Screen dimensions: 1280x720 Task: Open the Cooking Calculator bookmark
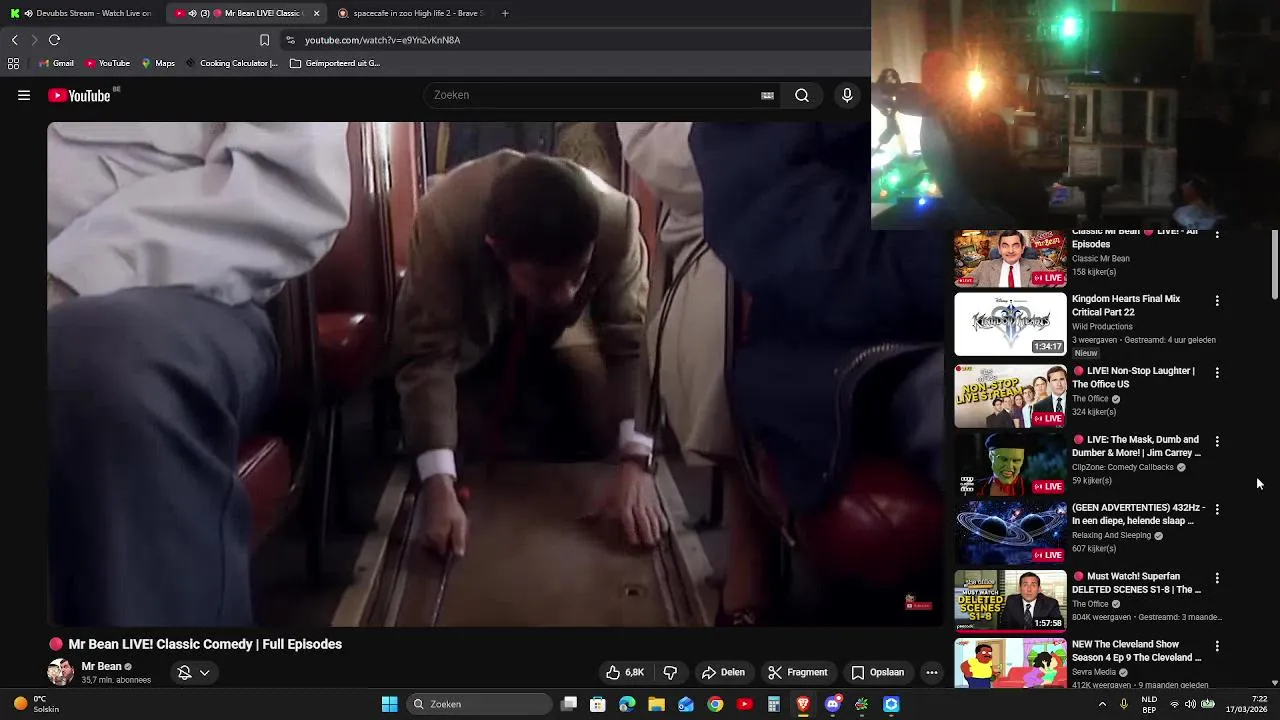pyautogui.click(x=231, y=63)
